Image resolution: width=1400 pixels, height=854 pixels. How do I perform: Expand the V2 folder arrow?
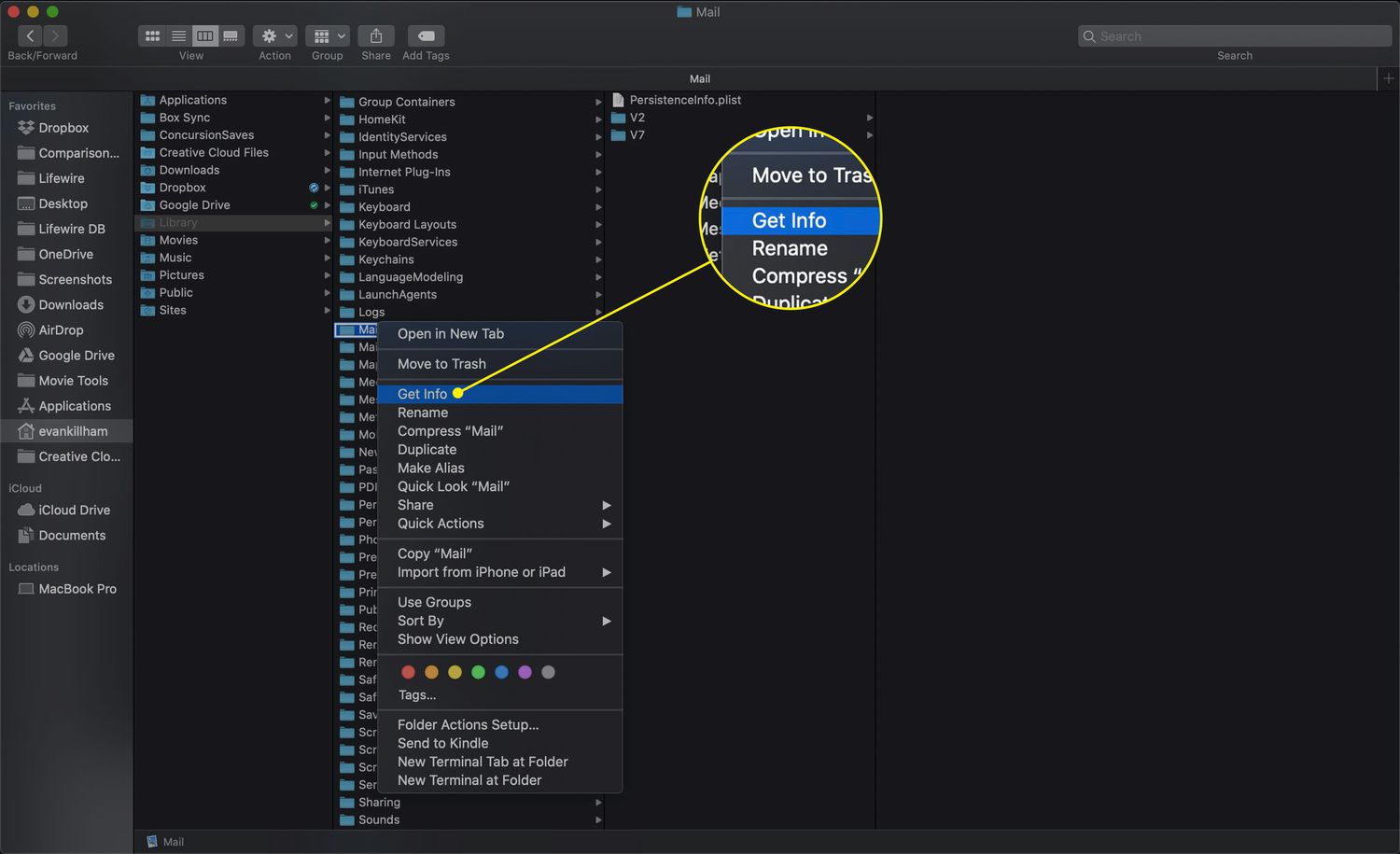click(869, 118)
